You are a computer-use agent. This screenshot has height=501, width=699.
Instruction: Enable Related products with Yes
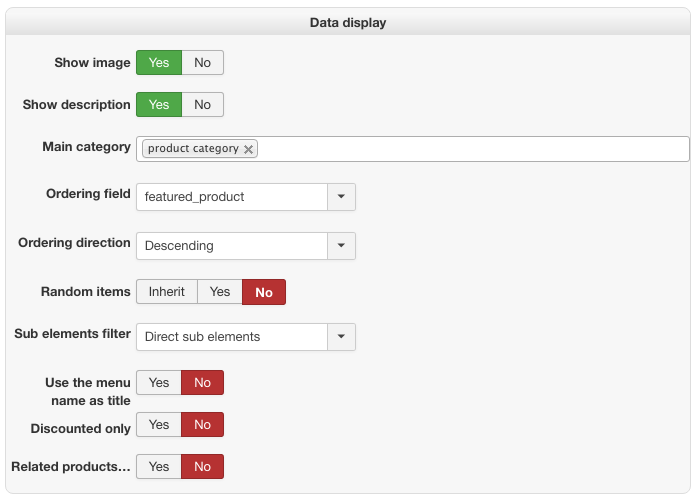tap(159, 467)
